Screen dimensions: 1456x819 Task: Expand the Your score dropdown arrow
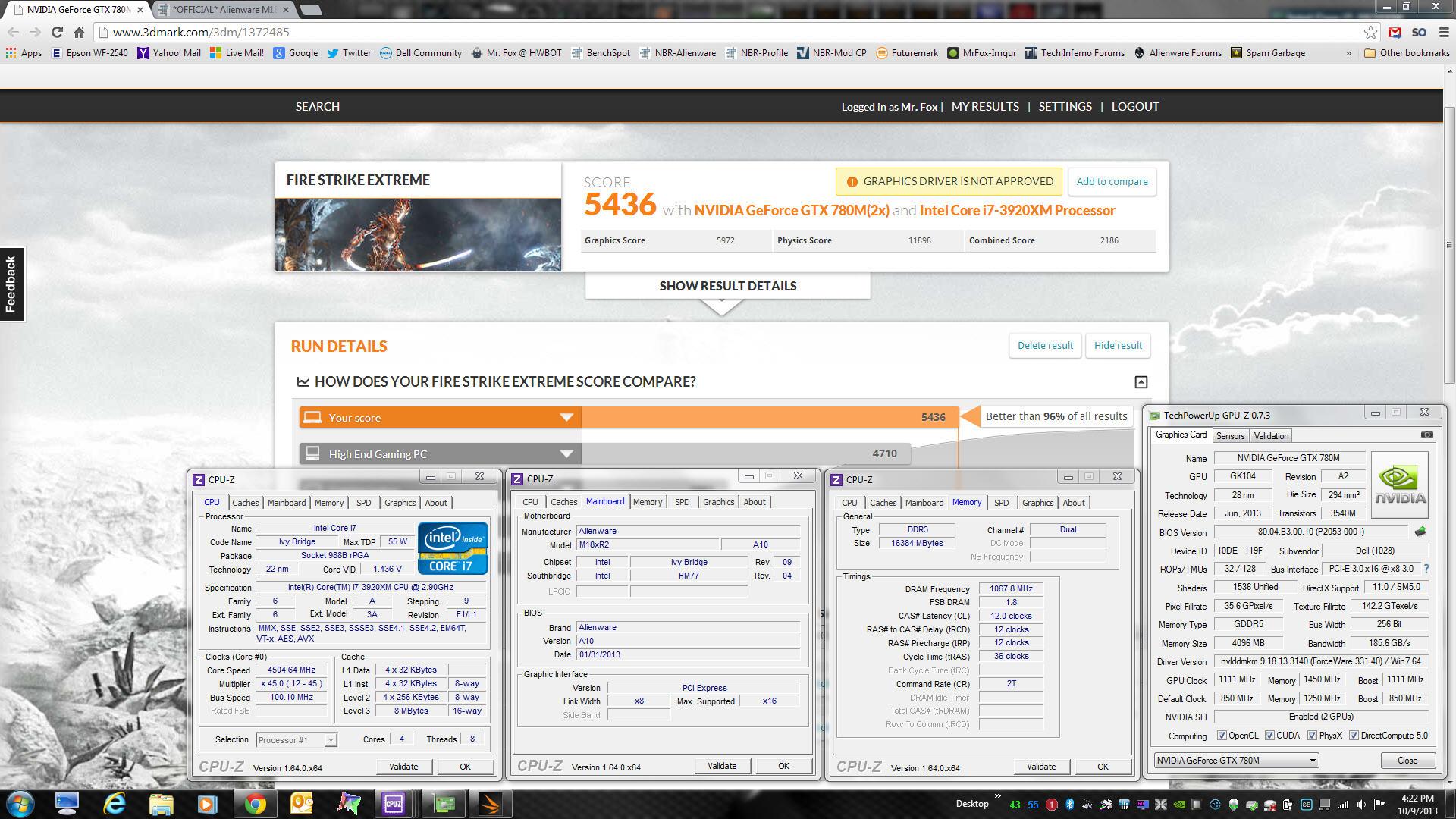coord(566,418)
